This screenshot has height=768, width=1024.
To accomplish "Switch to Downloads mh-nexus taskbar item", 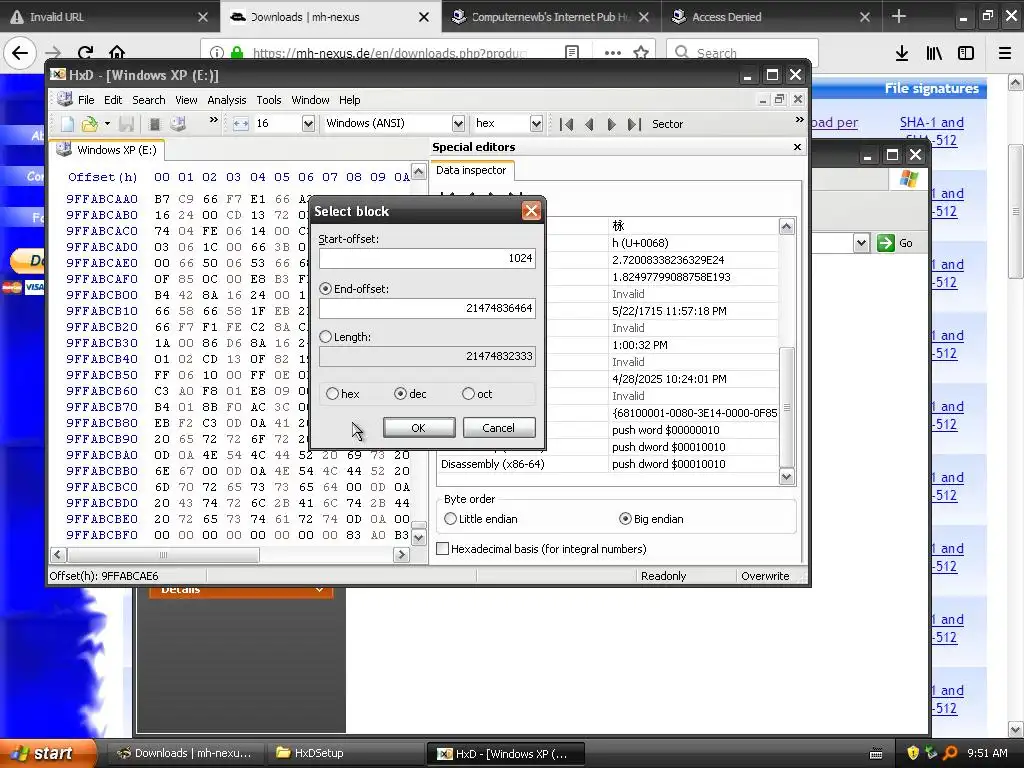I will pyautogui.click(x=185, y=753).
